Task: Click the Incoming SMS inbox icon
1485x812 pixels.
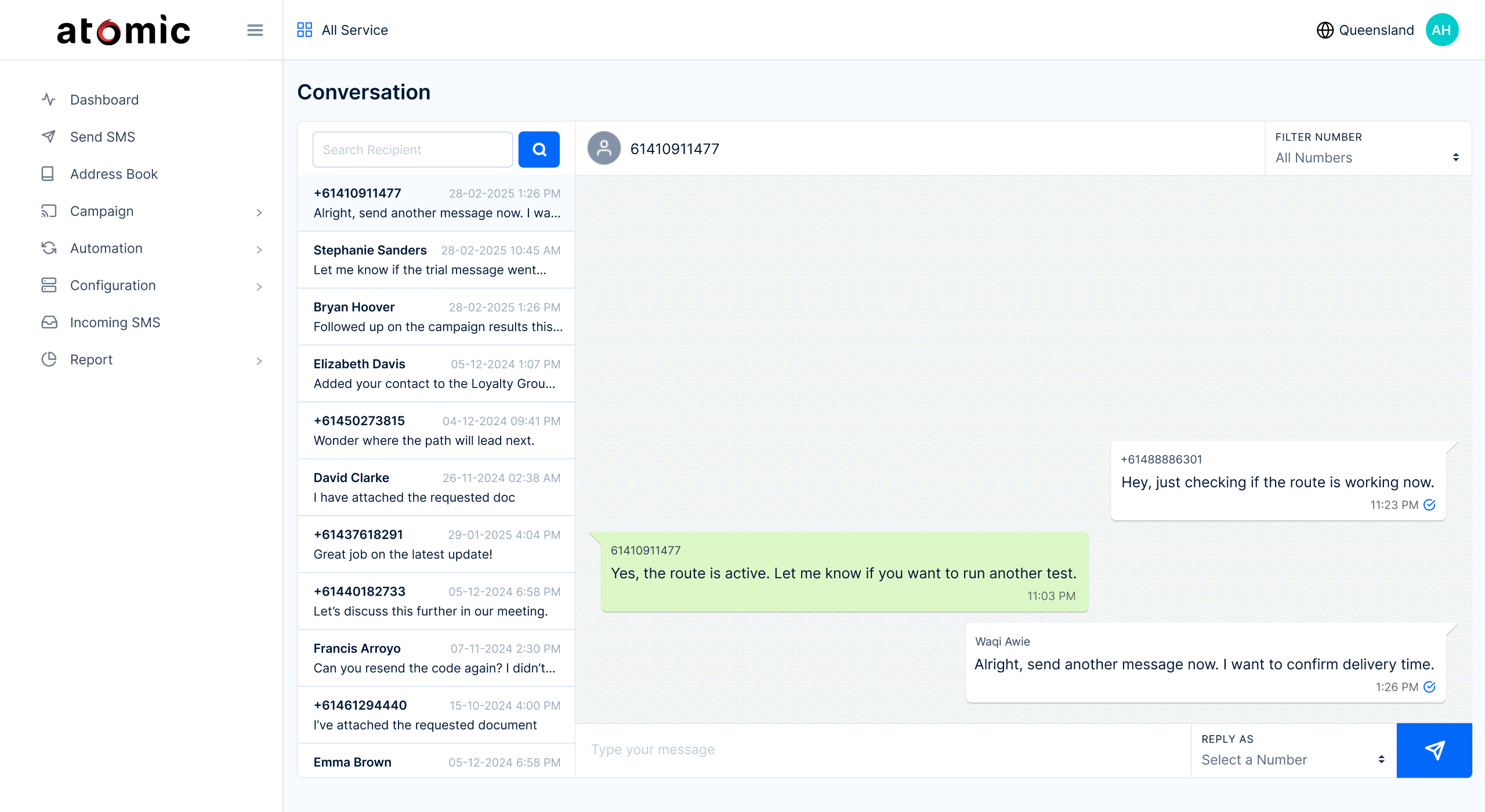Action: (49, 322)
